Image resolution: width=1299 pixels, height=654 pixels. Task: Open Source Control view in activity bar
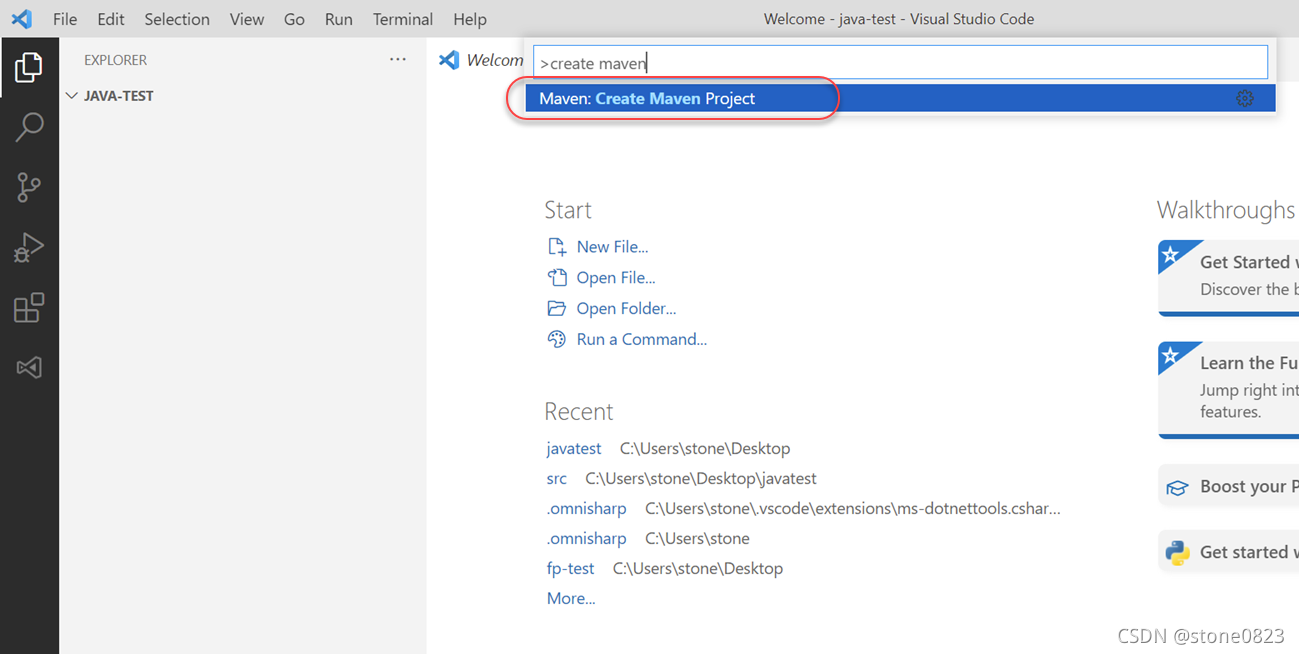pos(29,187)
